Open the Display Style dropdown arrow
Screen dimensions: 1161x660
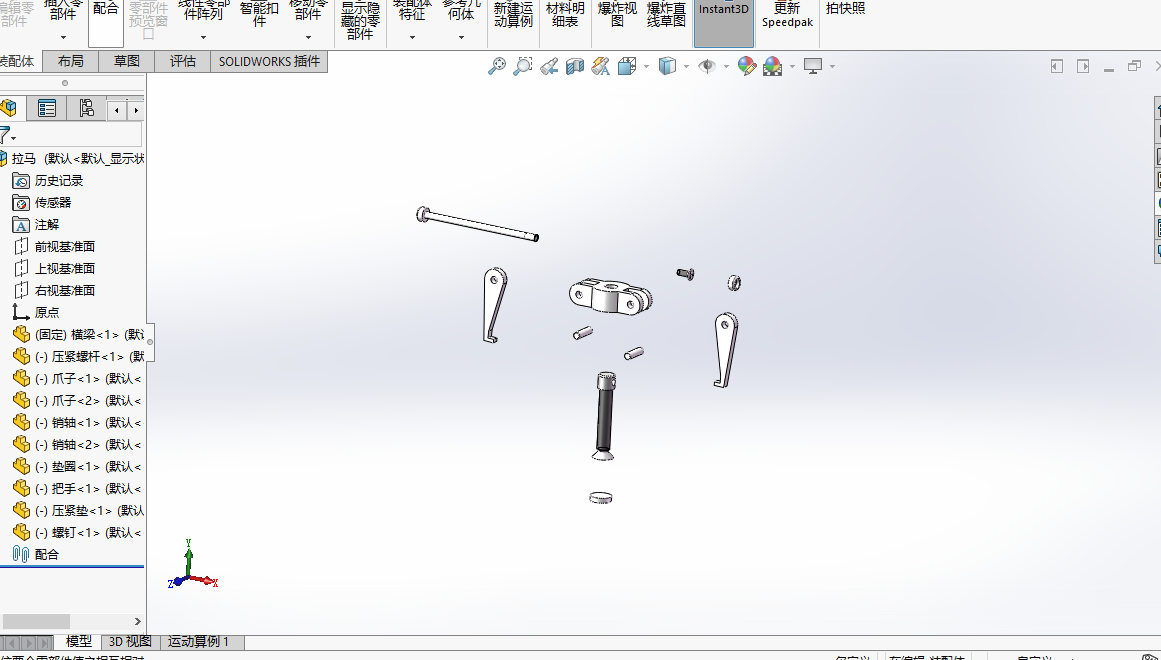tap(686, 67)
